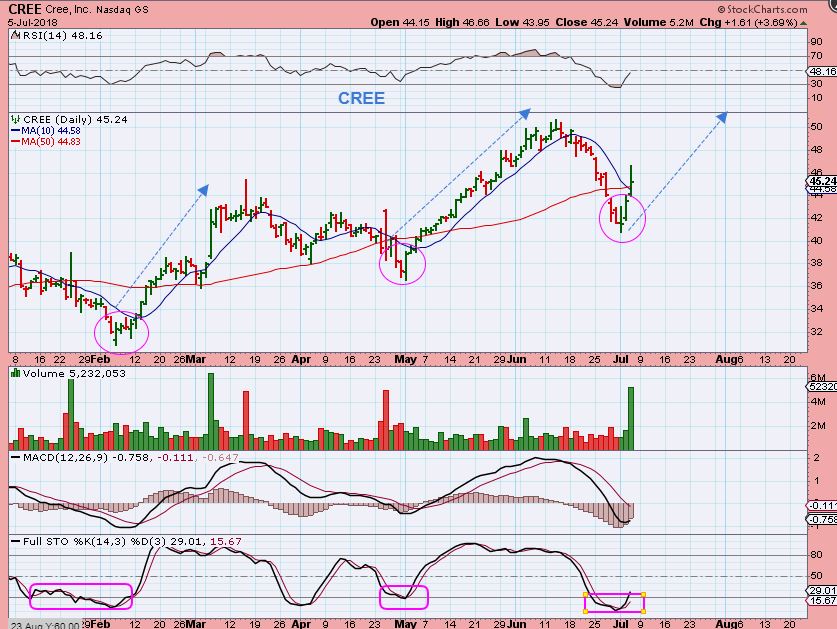Screen dimensions: 837x629
Task: Click the Close 45.24 header value
Action: 587,22
